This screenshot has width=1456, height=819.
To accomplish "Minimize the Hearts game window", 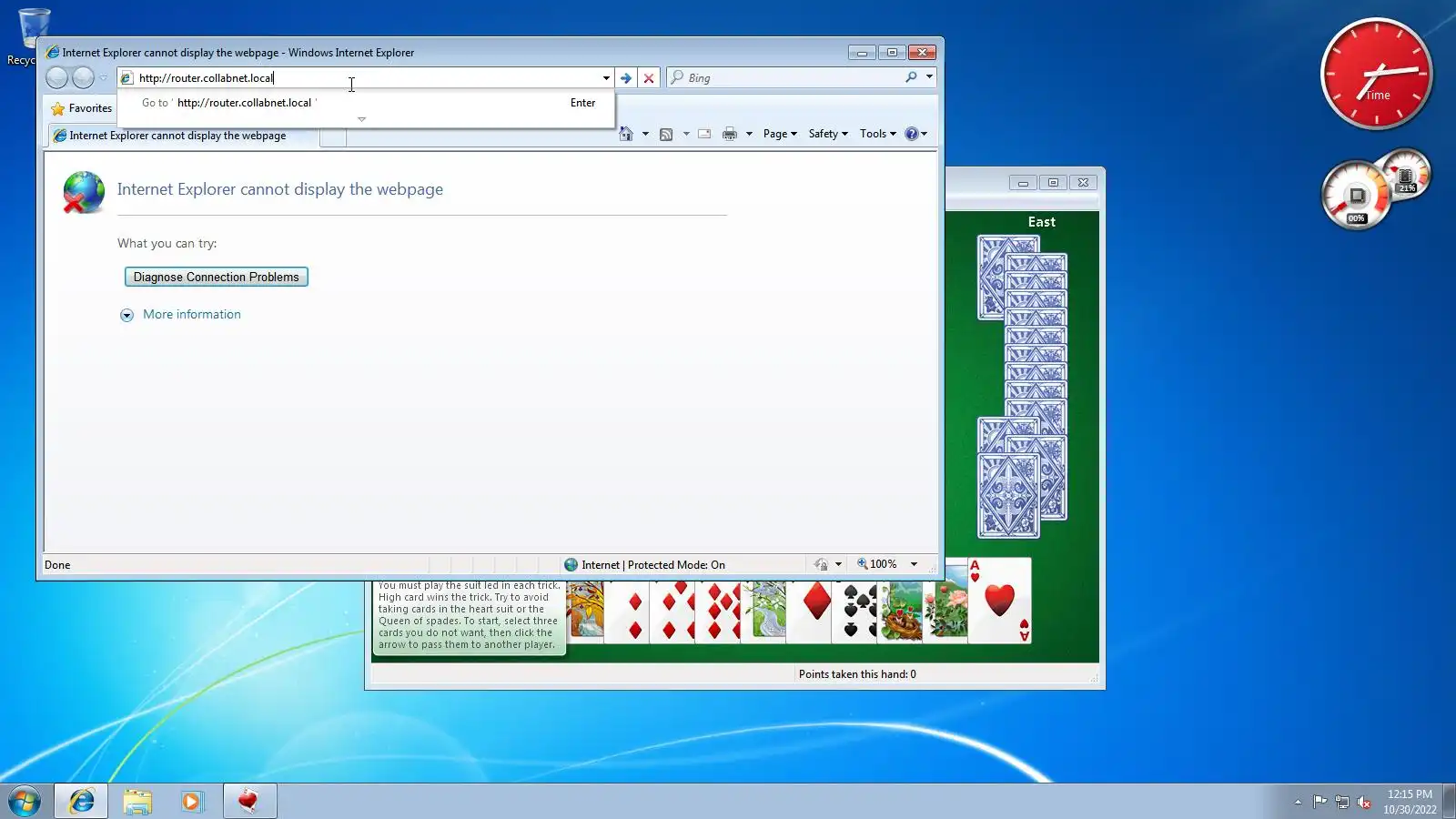I will (x=1023, y=183).
